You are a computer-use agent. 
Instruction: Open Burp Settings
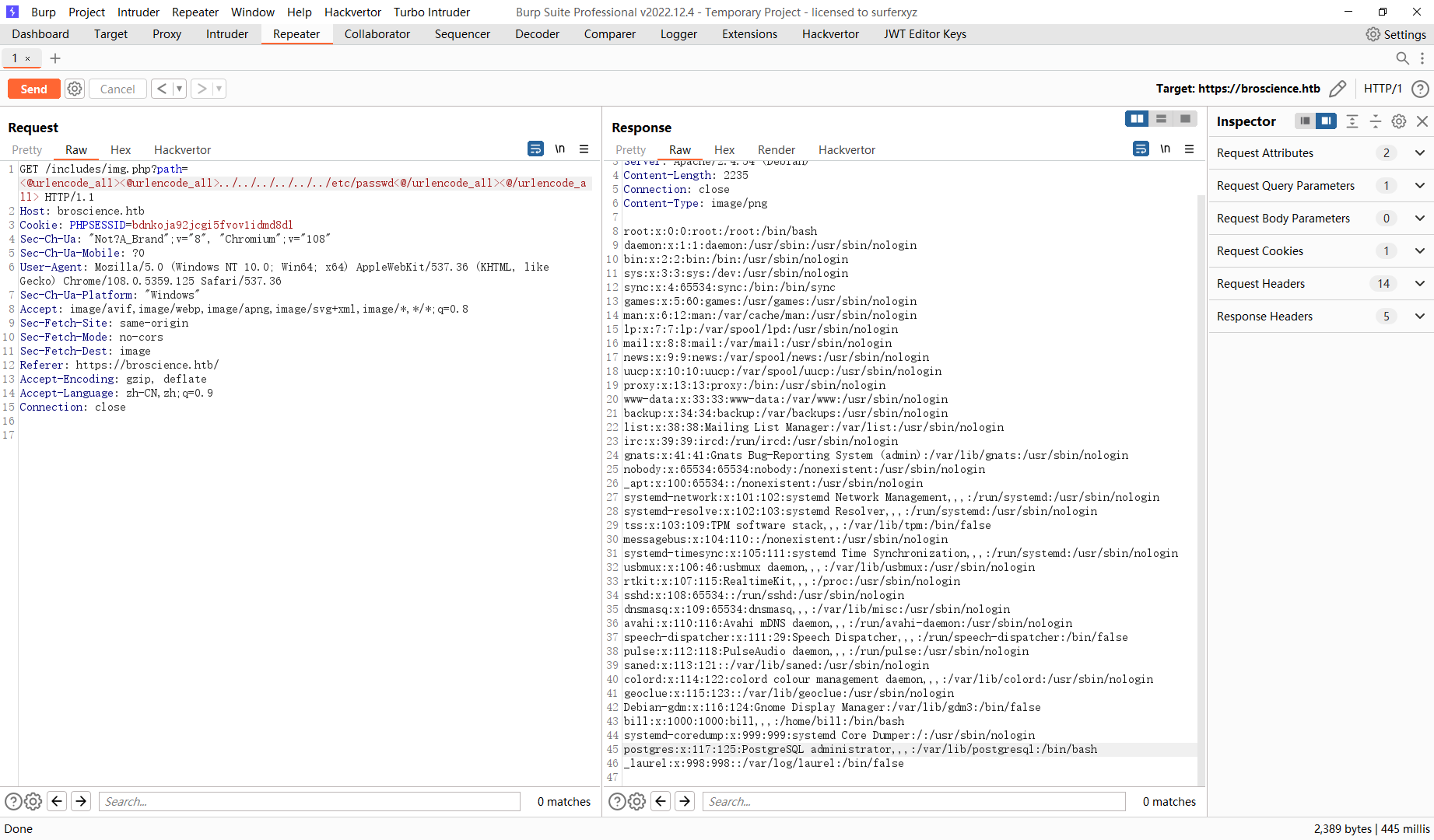(1396, 34)
